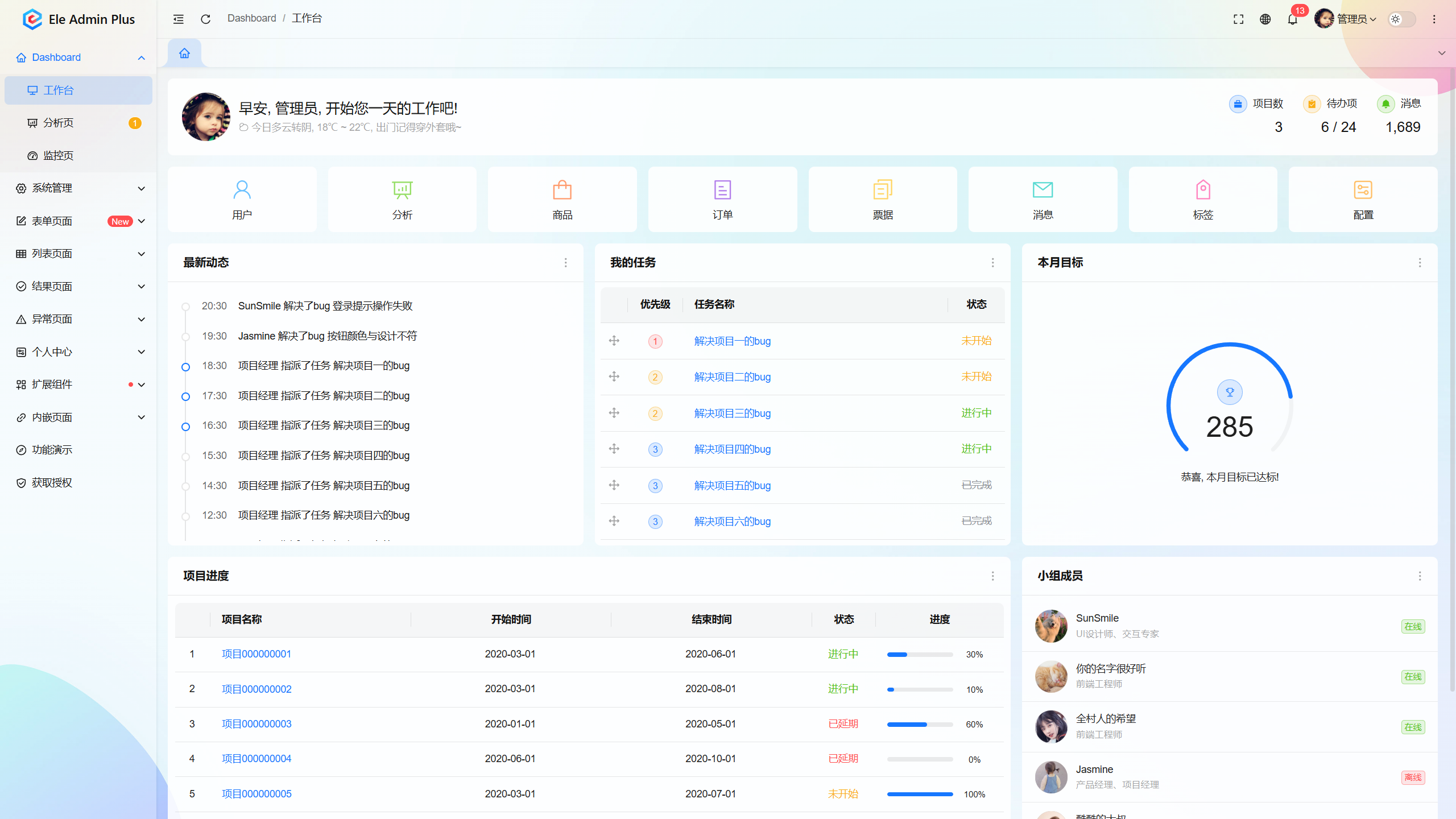Open the 分析 shortcut icon
1456x819 pixels.
(402, 190)
